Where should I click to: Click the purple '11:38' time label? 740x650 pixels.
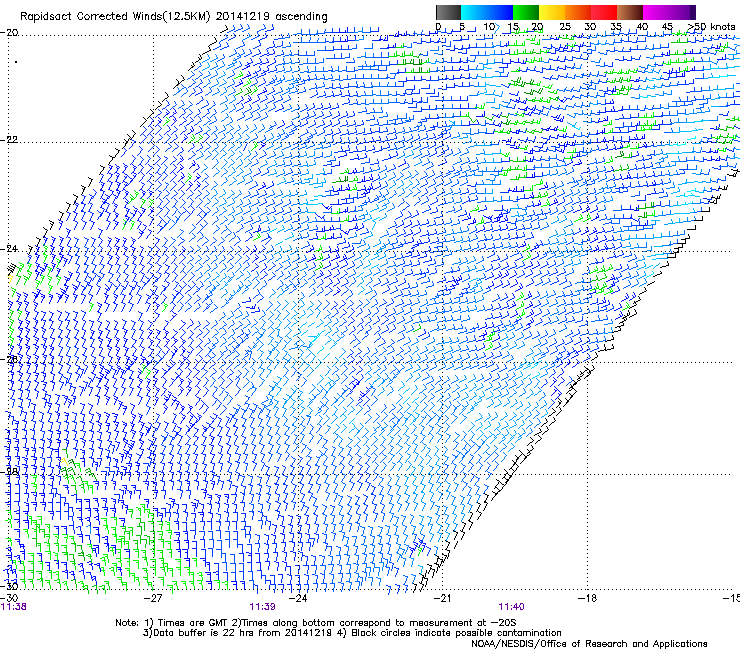click(x=14, y=607)
